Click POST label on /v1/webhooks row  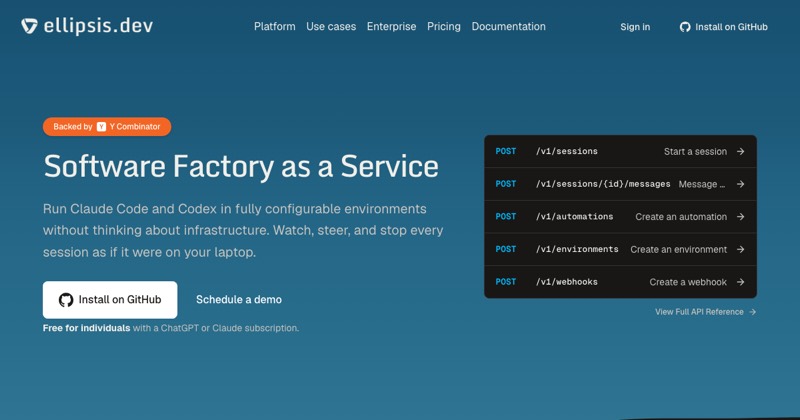506,282
